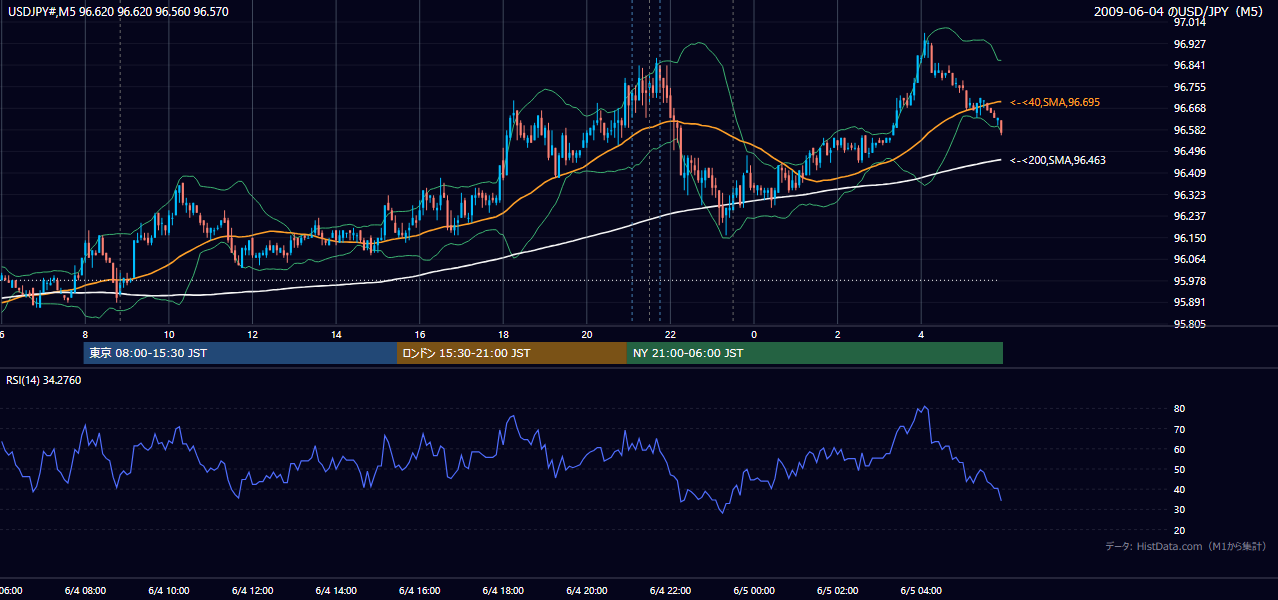Click hour tick 12 under price chart
Viewport: 1278px width, 600px height.
pyautogui.click(x=252, y=334)
